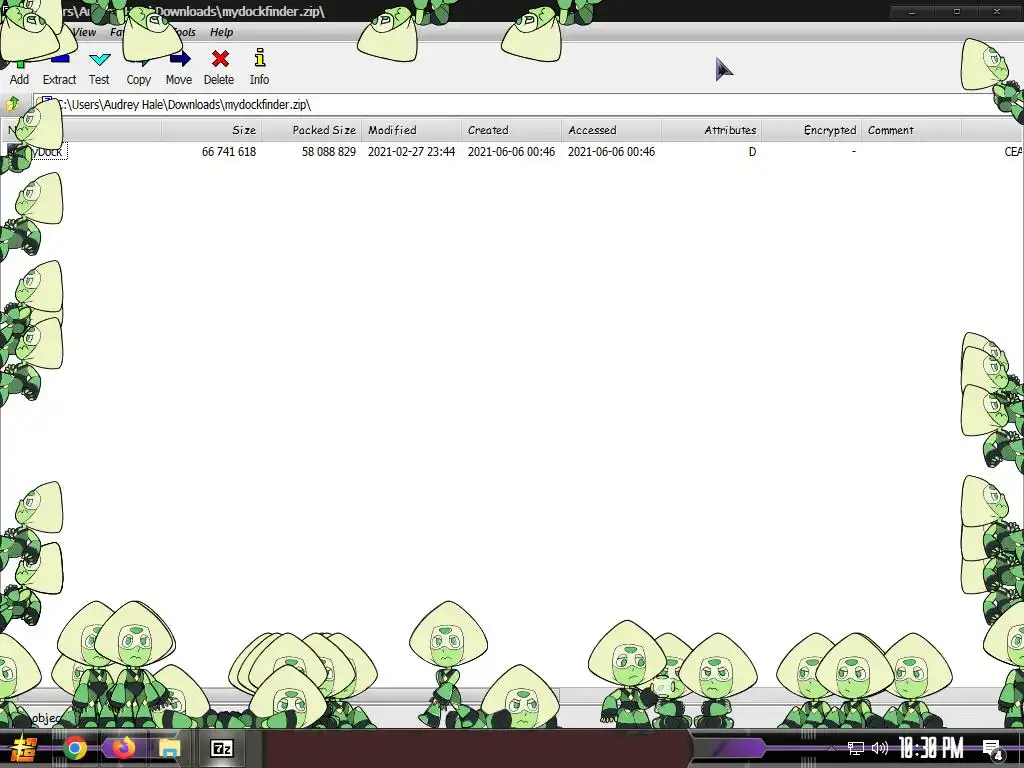Open the Info tool

coord(259,67)
